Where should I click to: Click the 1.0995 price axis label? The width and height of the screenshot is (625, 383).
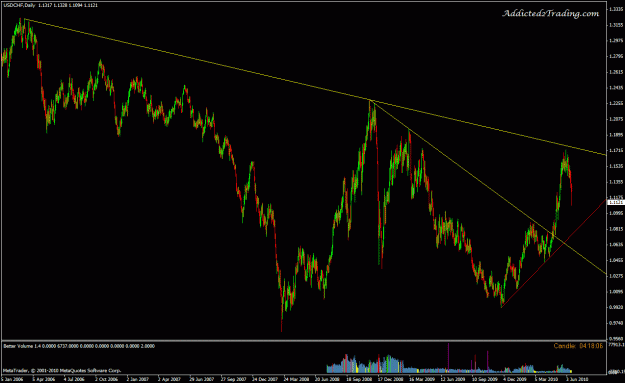(x=616, y=213)
